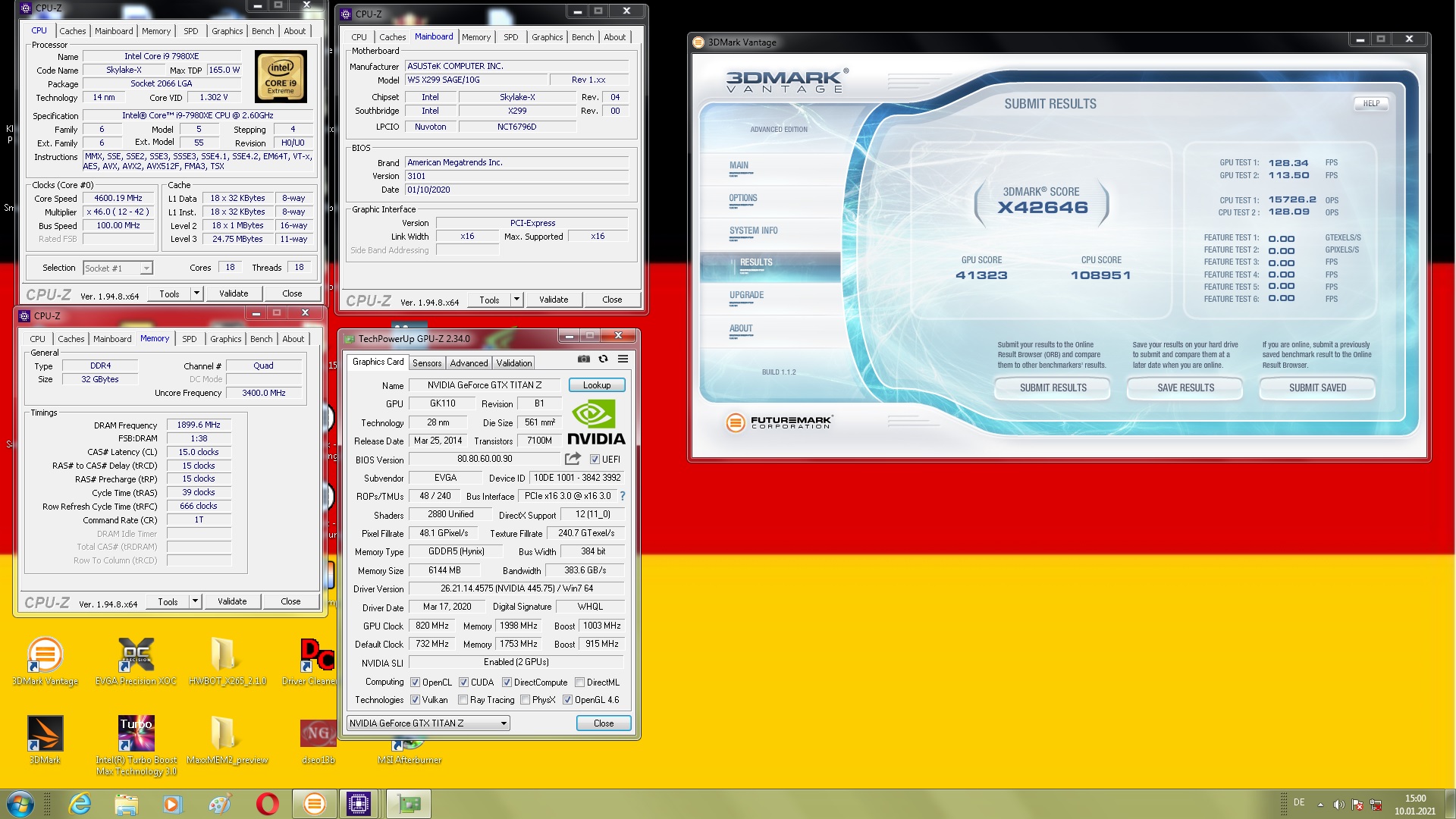1456x819 pixels.
Task: Click the 3DMark score X42646
Action: pyautogui.click(x=1042, y=208)
